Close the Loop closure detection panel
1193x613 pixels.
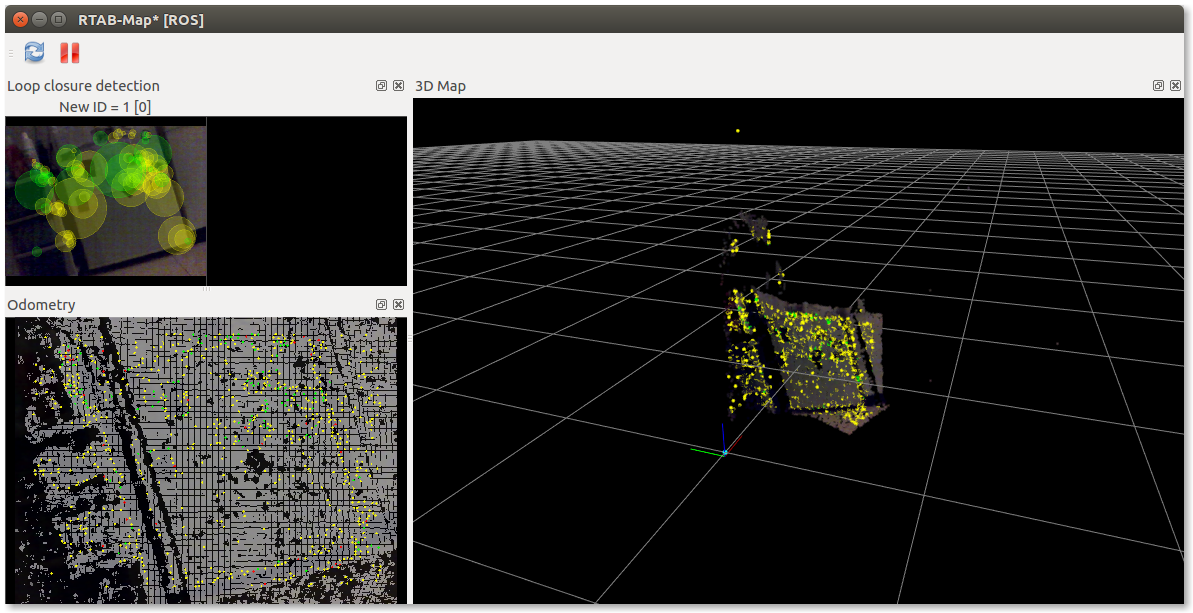[x=398, y=86]
